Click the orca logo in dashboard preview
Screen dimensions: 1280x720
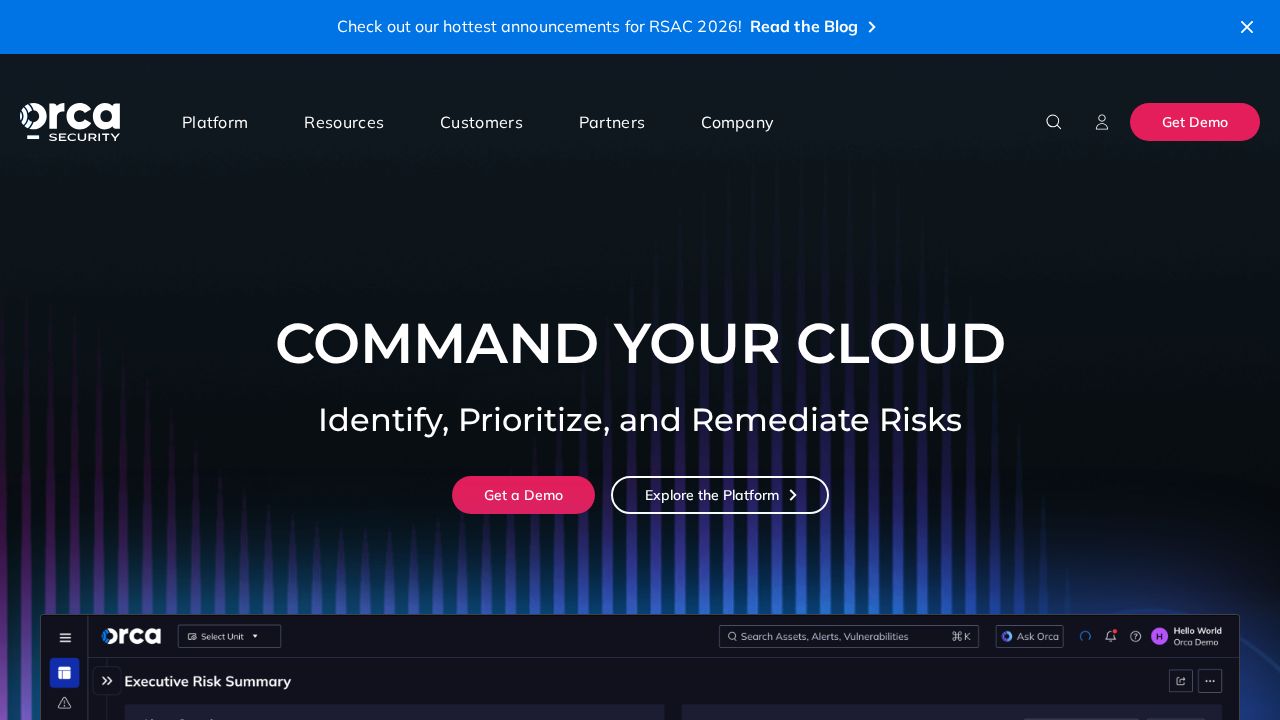(x=131, y=636)
